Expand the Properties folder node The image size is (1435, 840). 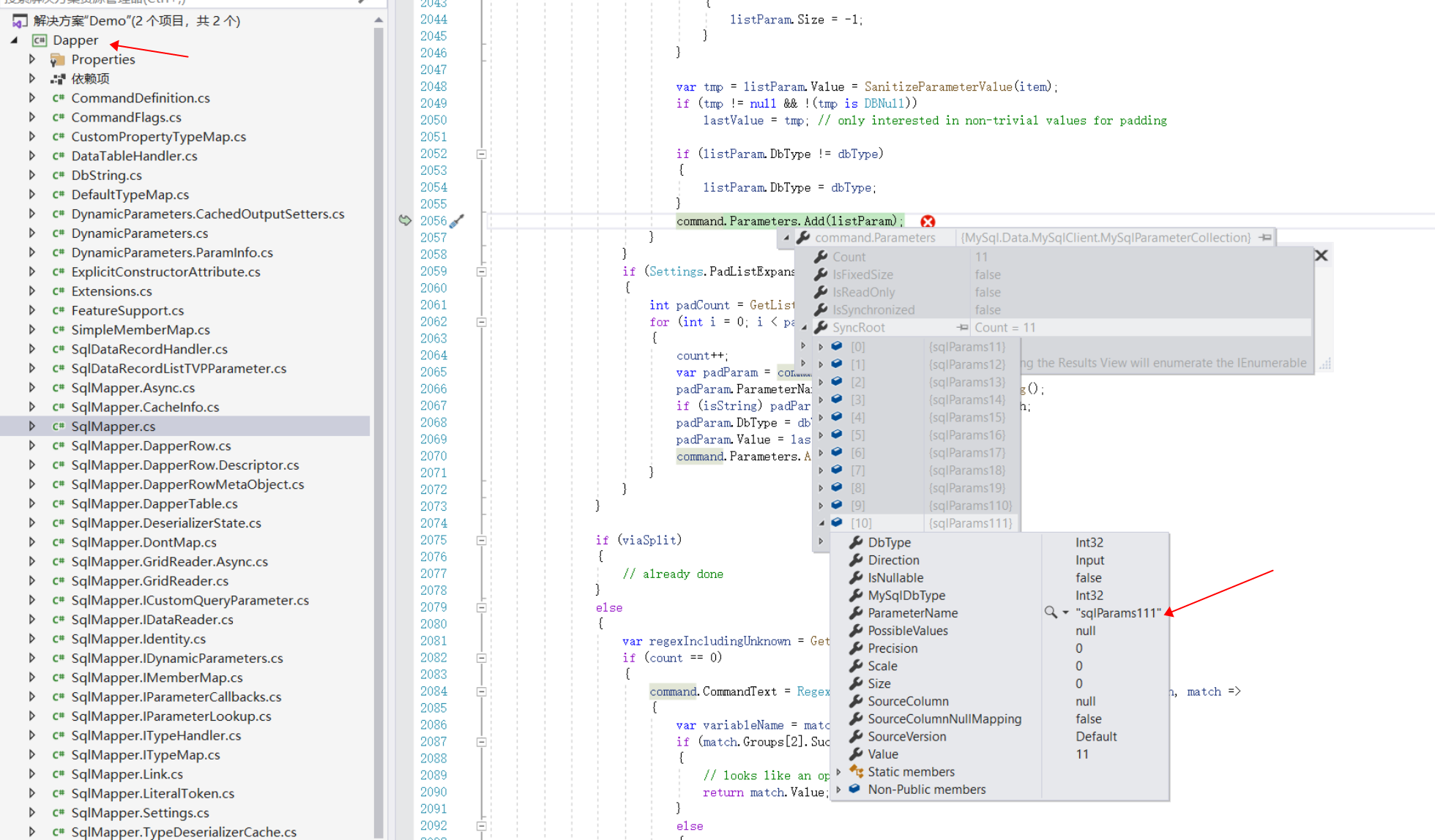point(32,59)
